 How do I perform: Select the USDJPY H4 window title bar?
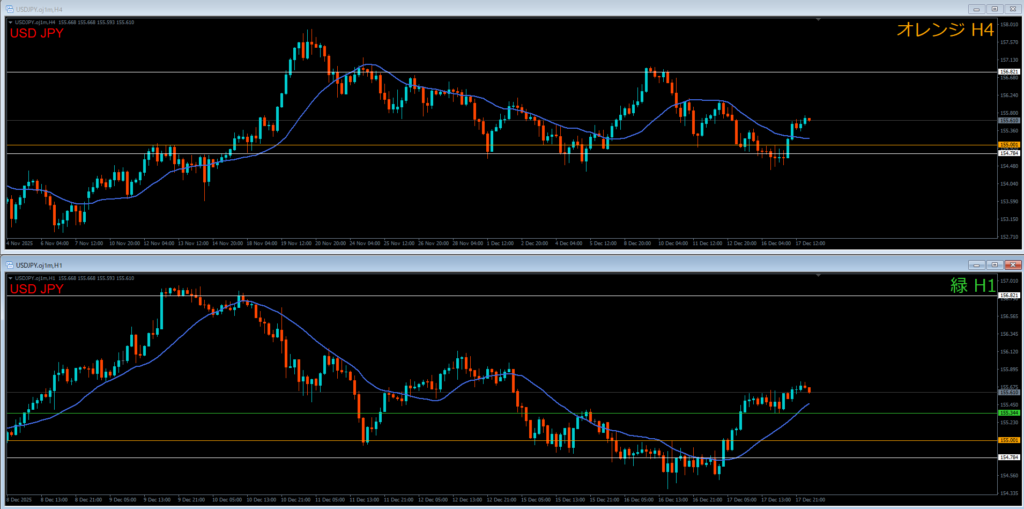click(x=400, y=8)
